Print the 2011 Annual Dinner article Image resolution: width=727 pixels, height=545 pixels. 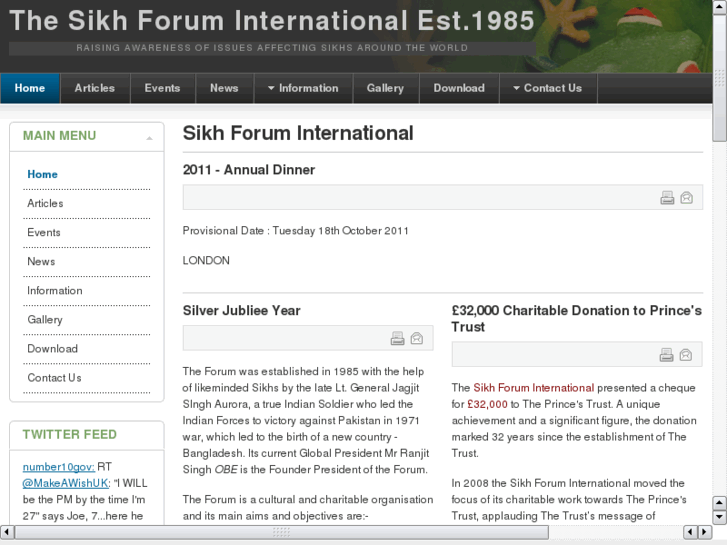coord(667,198)
